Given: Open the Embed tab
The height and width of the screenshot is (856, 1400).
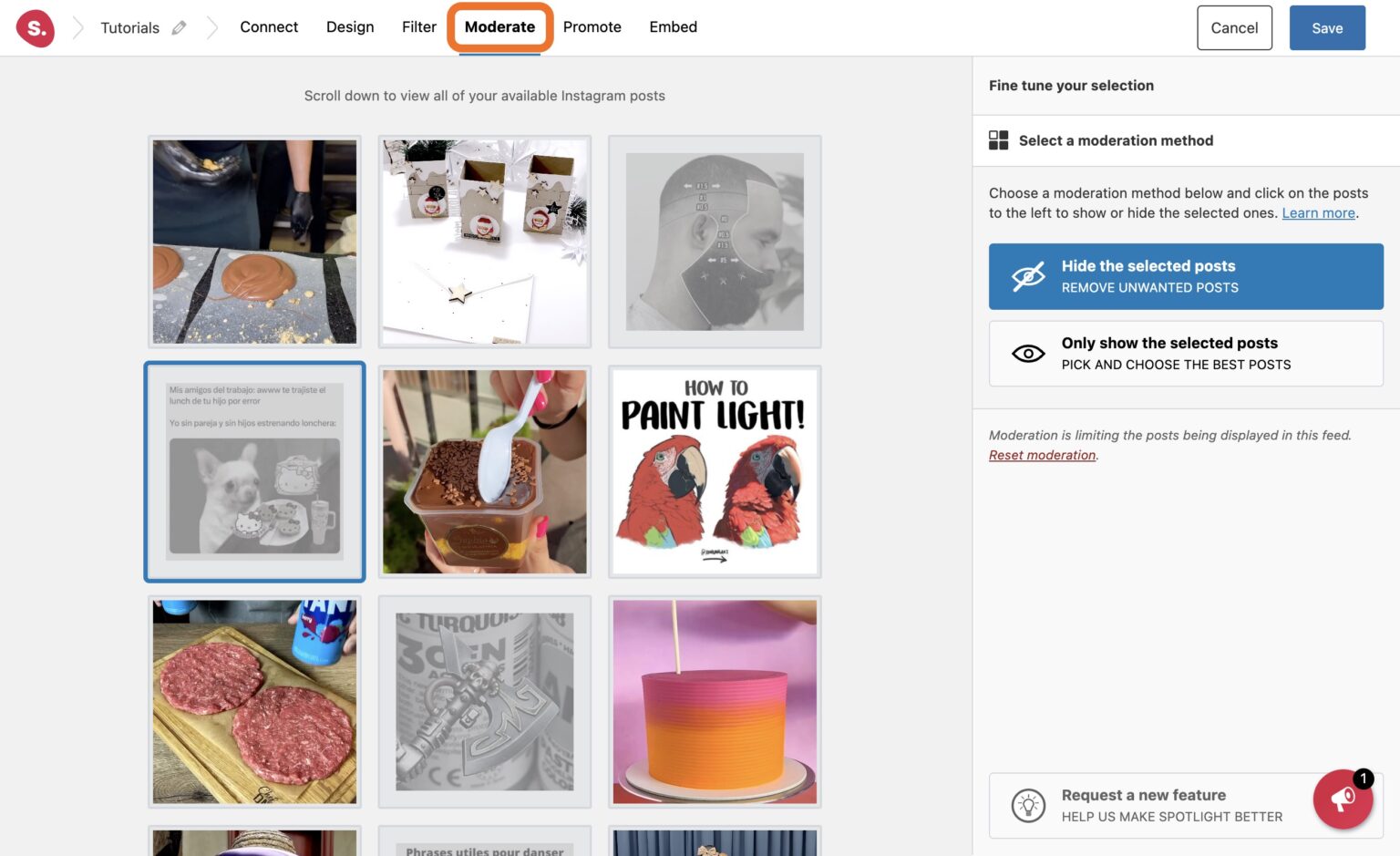Looking at the screenshot, I should [x=673, y=27].
